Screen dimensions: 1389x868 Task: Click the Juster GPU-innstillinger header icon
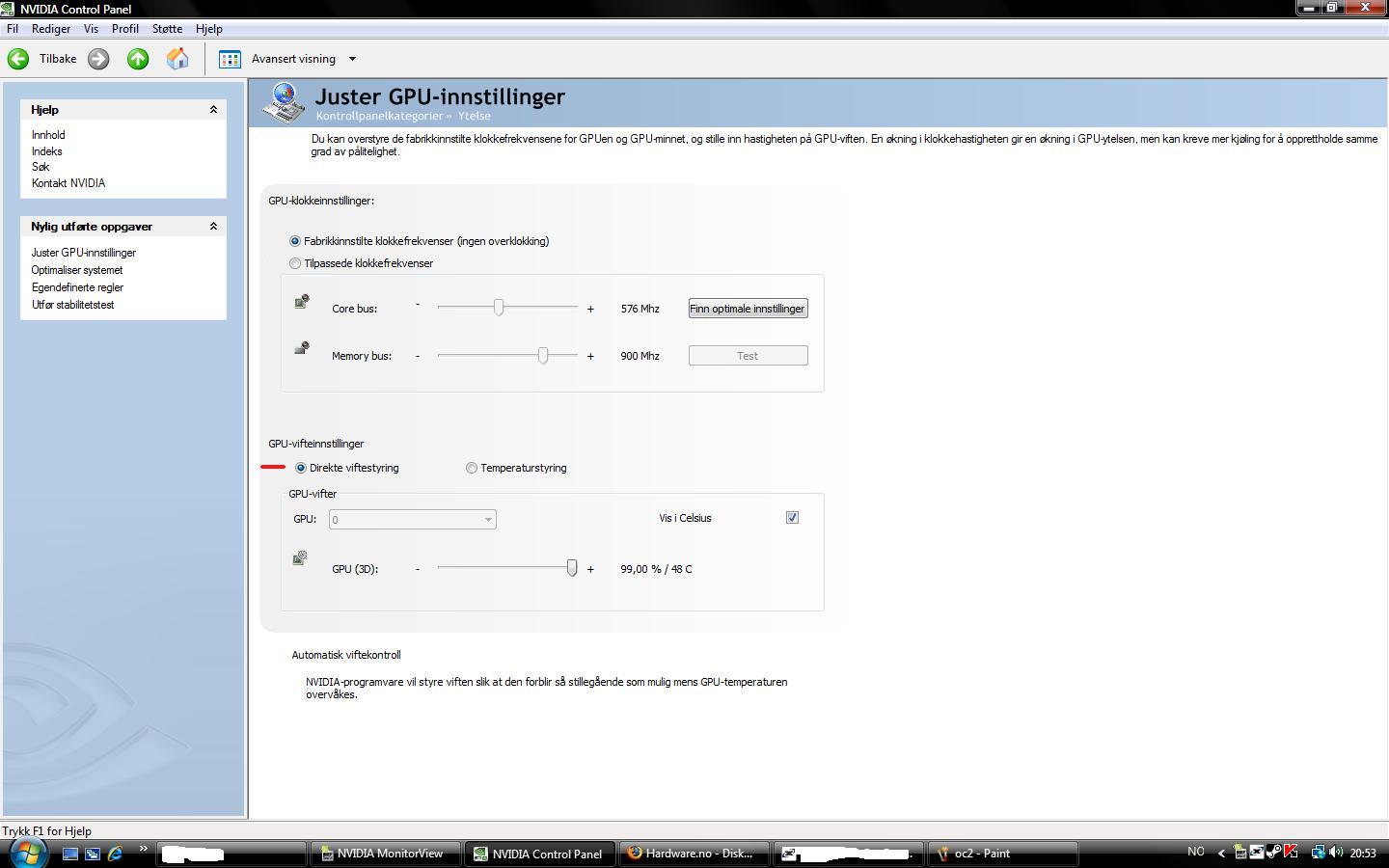coord(284,103)
